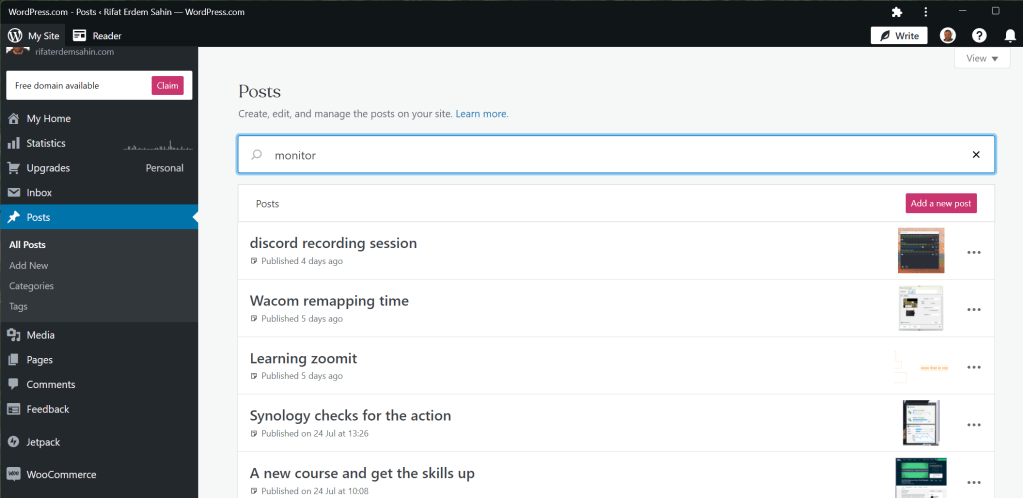The height and width of the screenshot is (498, 1023).
Task: Select Posts in the sidebar
Action: [99, 217]
